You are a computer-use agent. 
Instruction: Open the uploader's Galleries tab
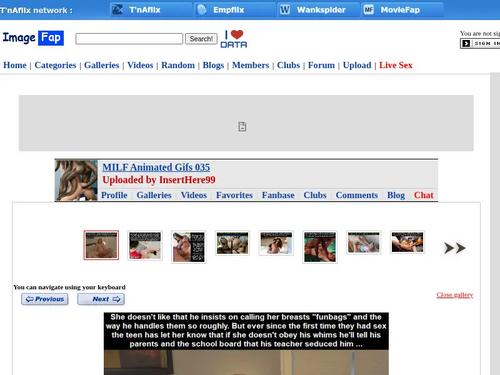tap(154, 195)
